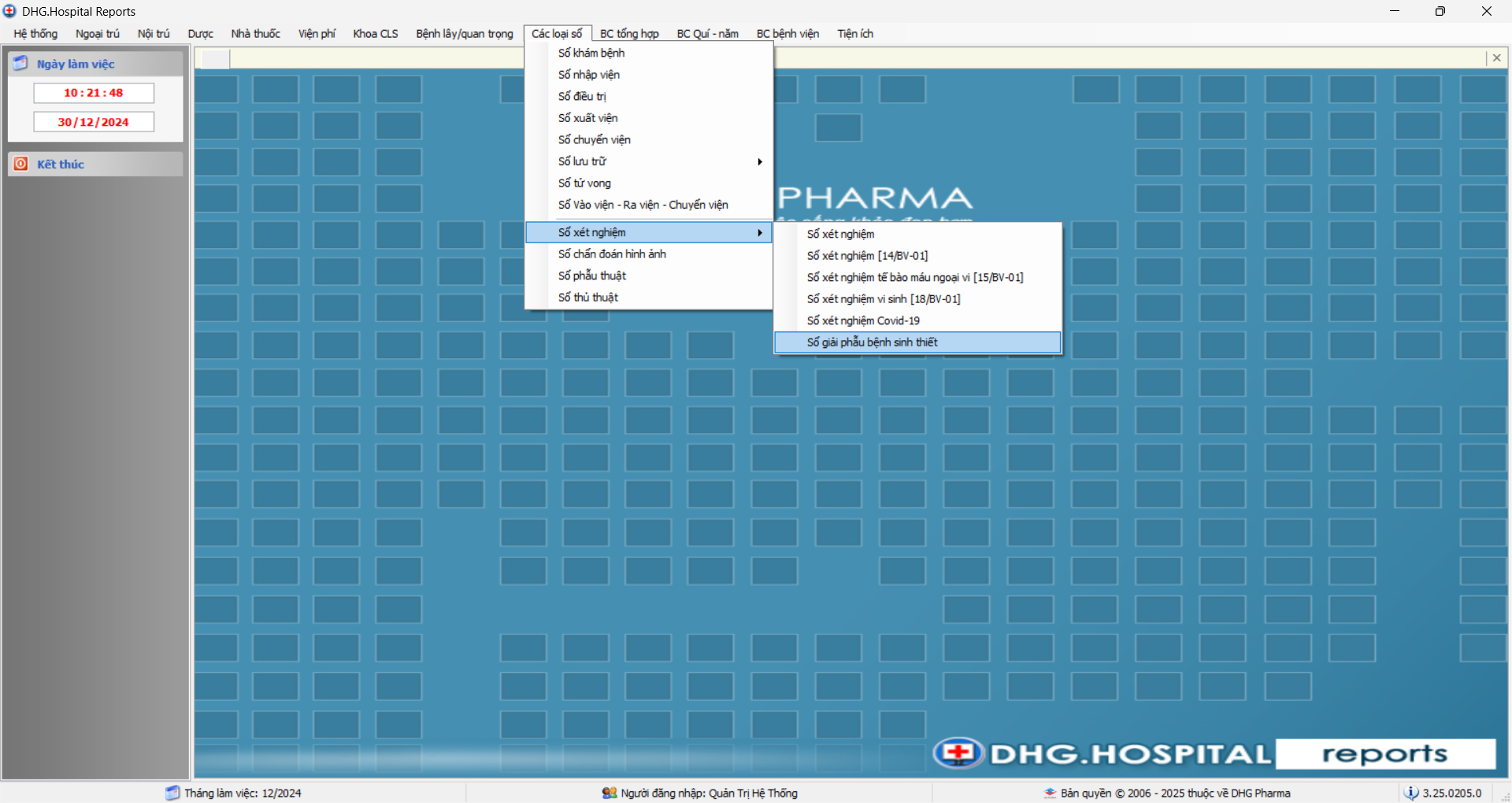Open the Bệnh lây/quan trọng menu
The image size is (1512, 803).
(x=465, y=34)
